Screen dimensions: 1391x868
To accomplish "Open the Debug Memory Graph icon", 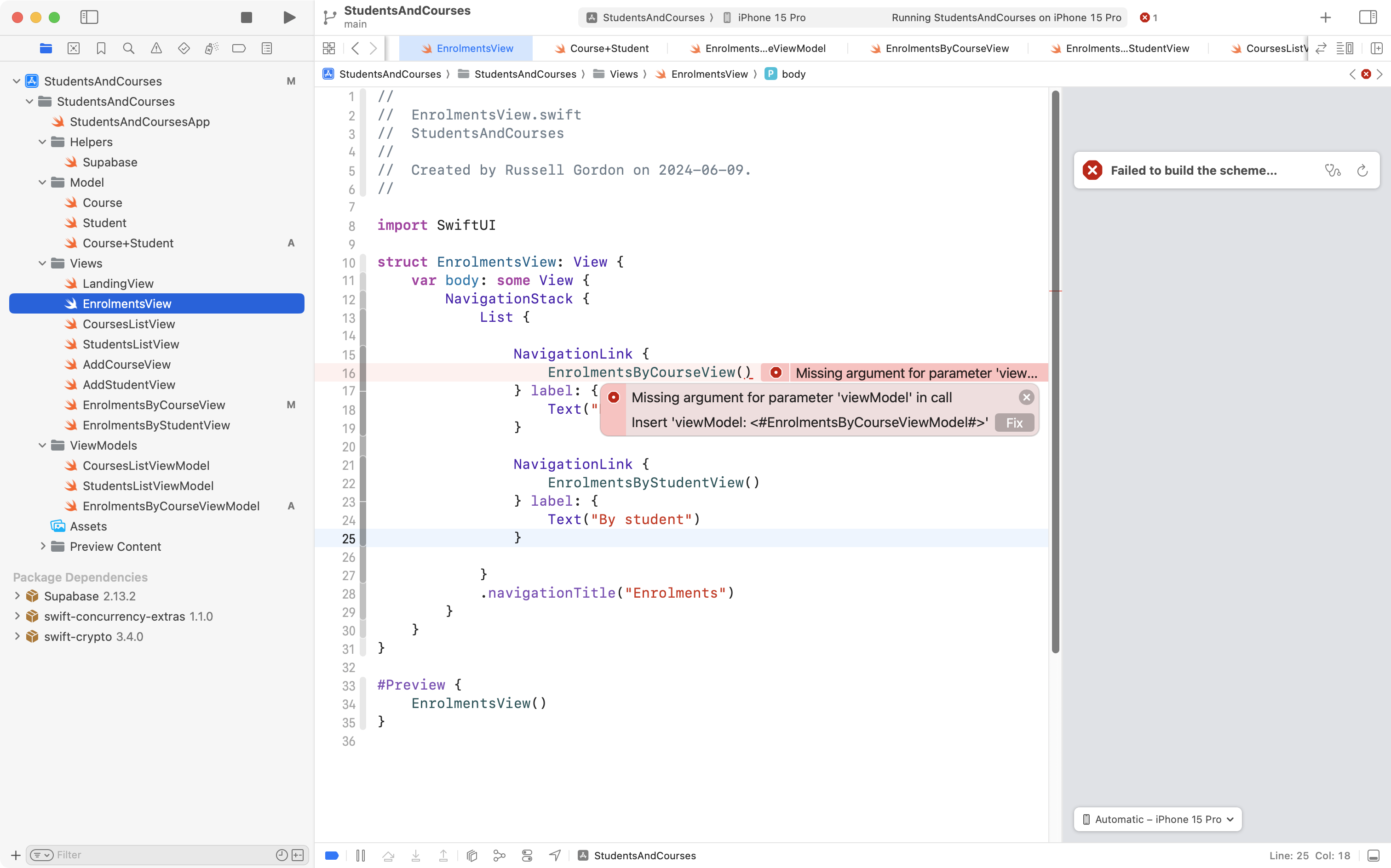I will click(x=500, y=856).
